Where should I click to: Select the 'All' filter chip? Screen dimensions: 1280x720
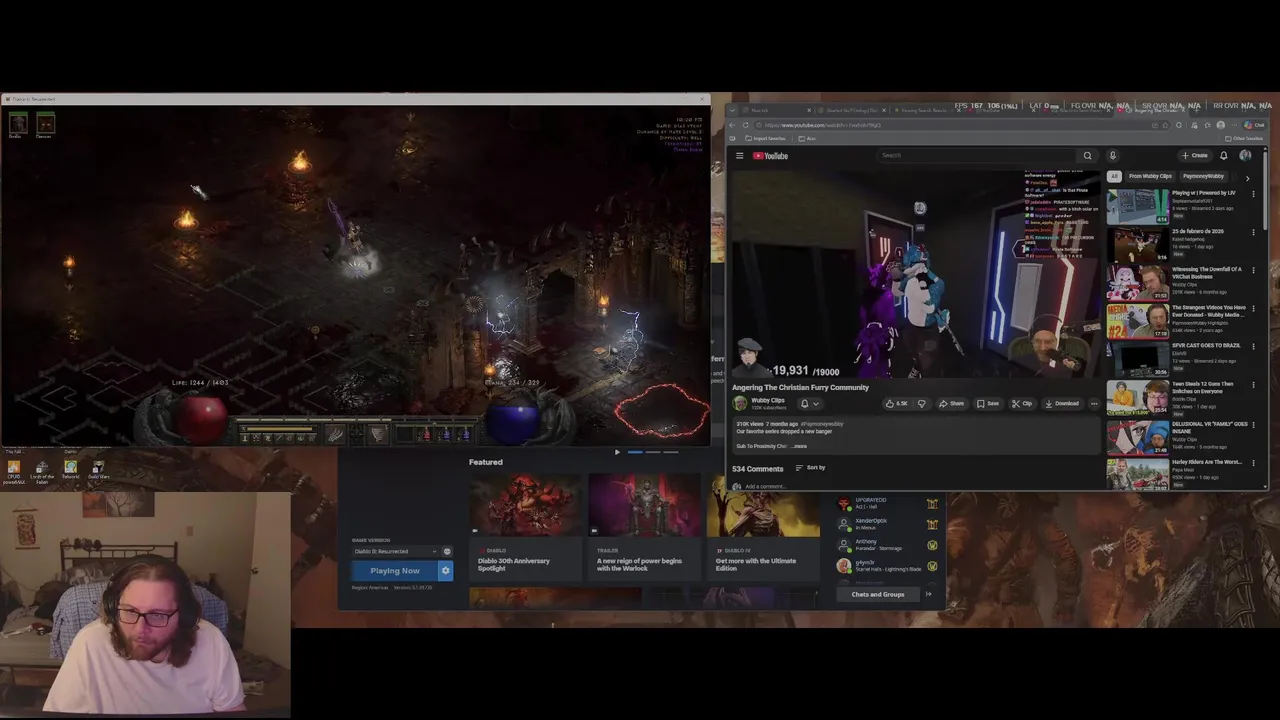click(1113, 176)
